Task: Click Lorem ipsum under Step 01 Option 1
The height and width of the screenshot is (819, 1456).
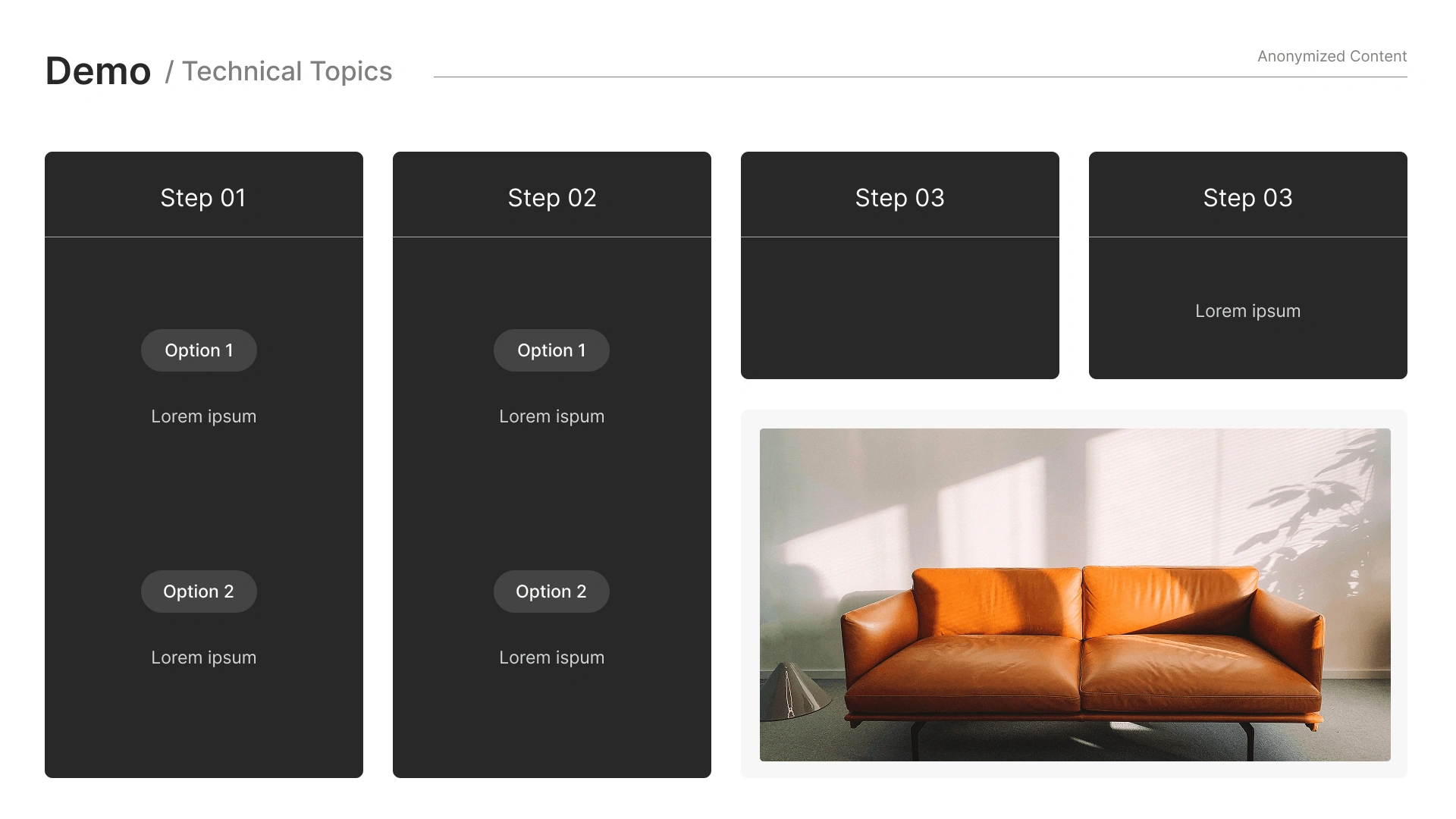Action: (203, 416)
